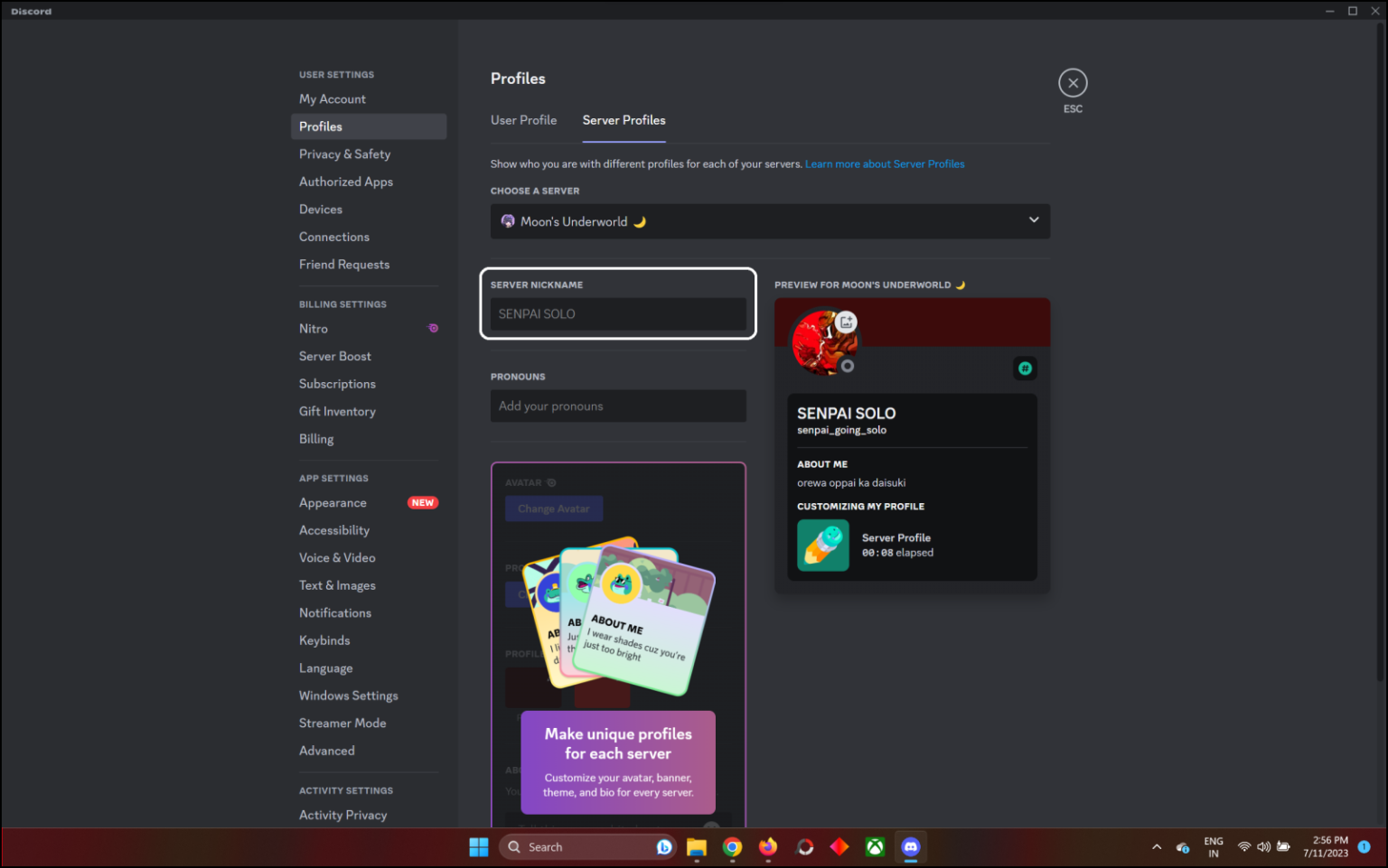Open Firefox from the taskbar
The height and width of the screenshot is (868, 1388).
tap(767, 847)
